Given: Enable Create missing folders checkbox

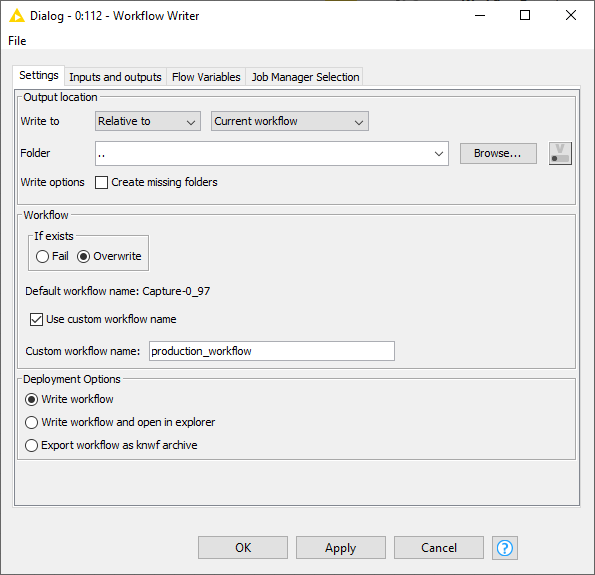Looking at the screenshot, I should [101, 182].
